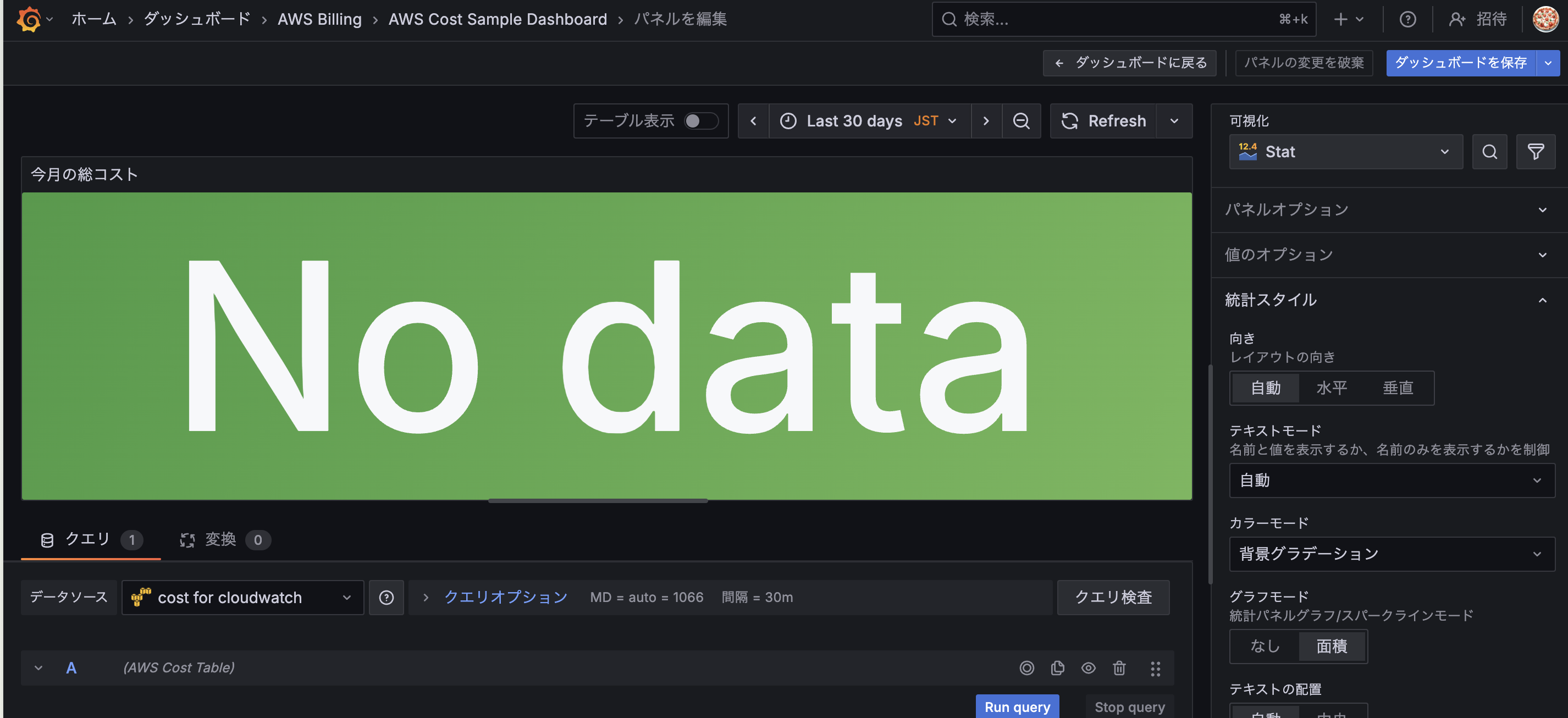The height and width of the screenshot is (718, 1568).
Task: Click the Refresh button
Action: [x=1103, y=121]
